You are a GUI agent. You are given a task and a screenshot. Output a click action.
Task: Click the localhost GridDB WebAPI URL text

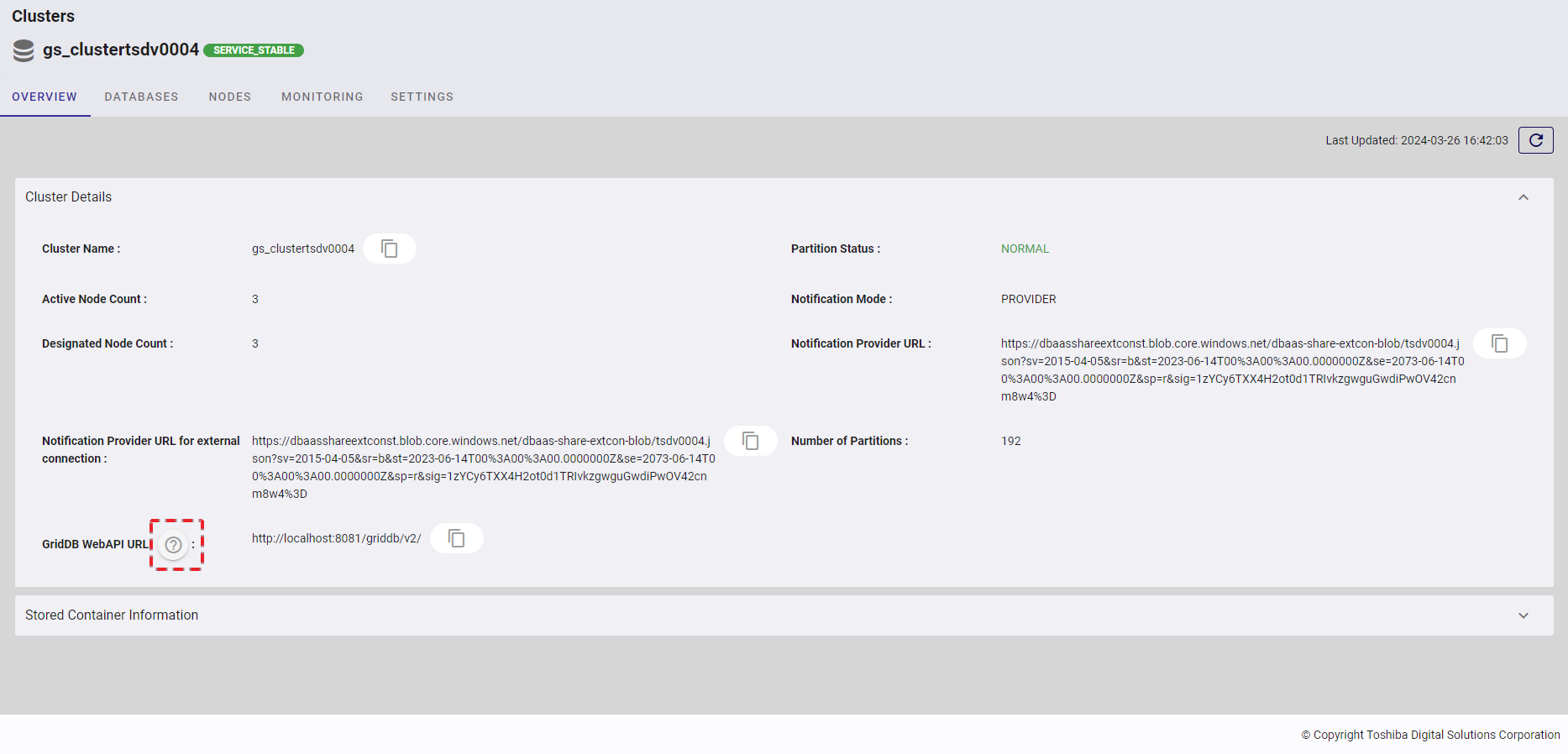(x=336, y=538)
